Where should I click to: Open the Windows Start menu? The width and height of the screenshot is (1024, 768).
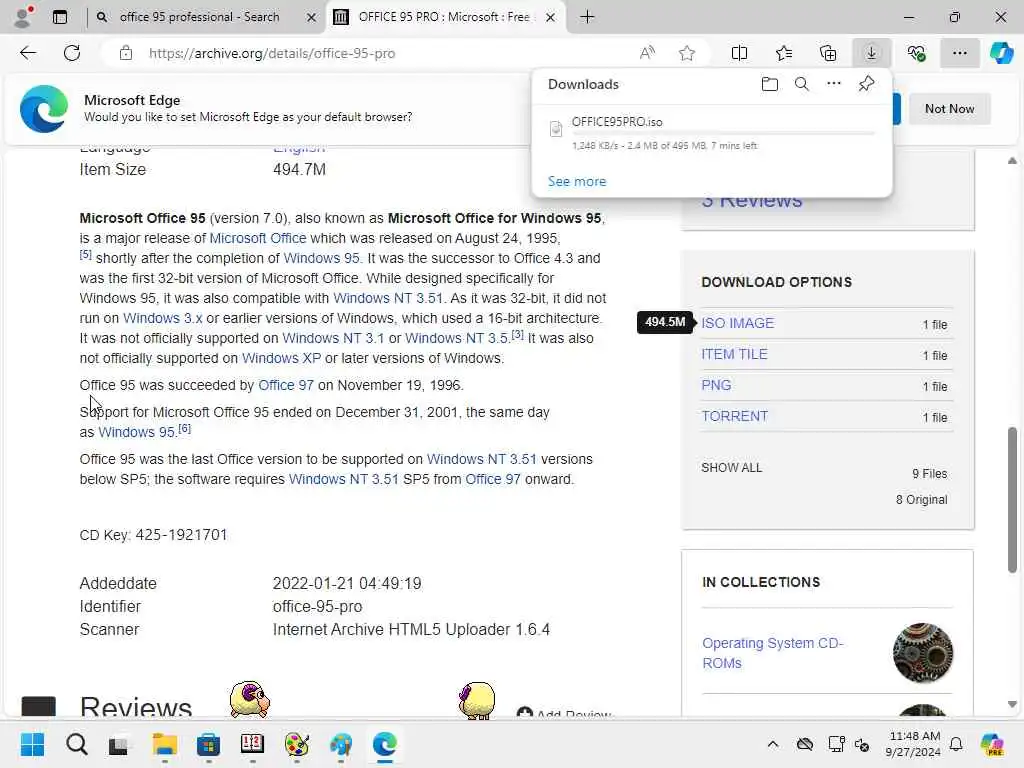32,744
